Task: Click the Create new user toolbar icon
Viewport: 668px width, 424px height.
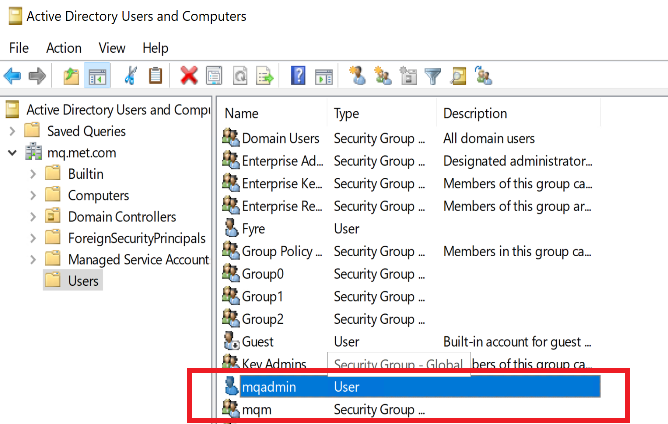Action: pyautogui.click(x=357, y=76)
